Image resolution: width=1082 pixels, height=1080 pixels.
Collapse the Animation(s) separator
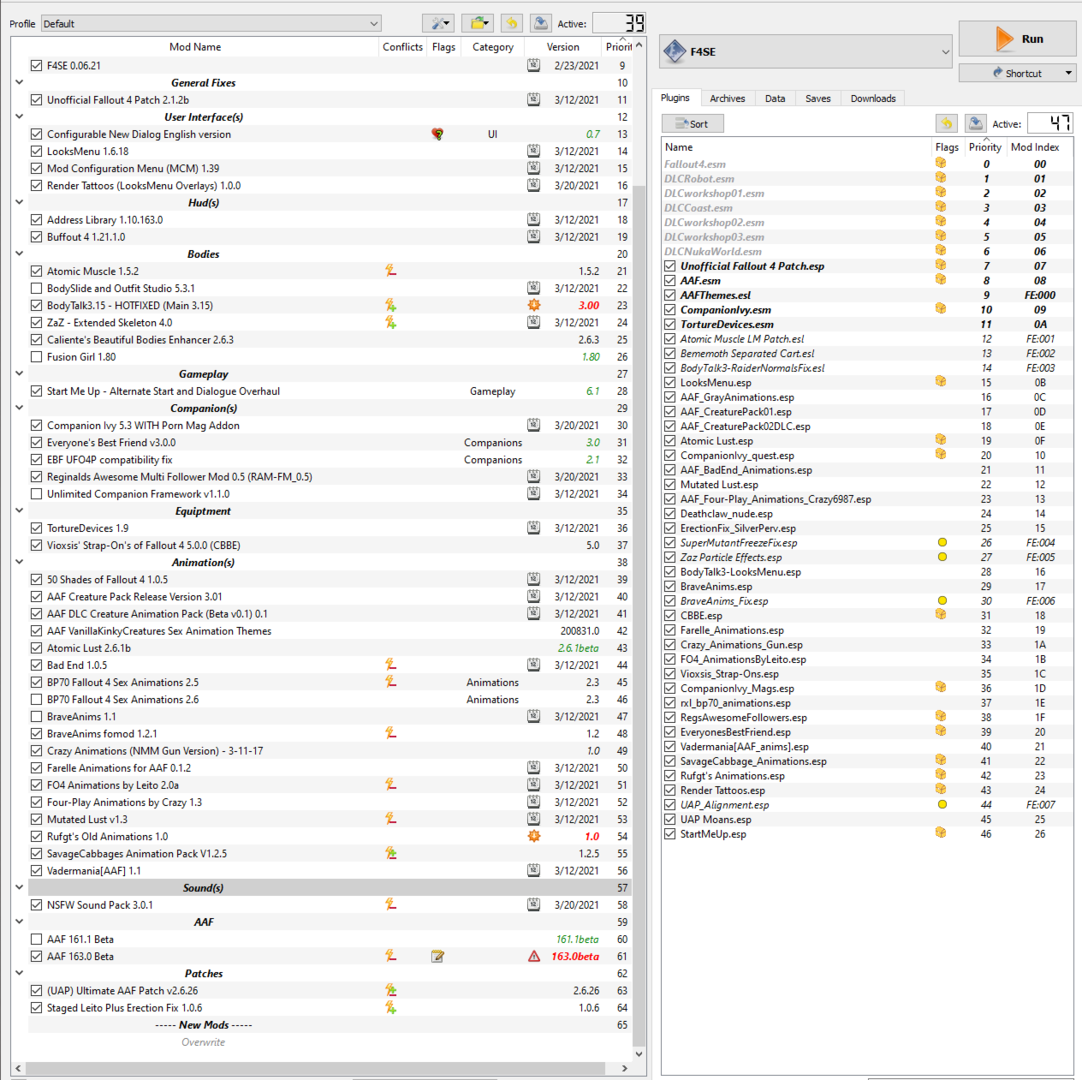click(19, 562)
